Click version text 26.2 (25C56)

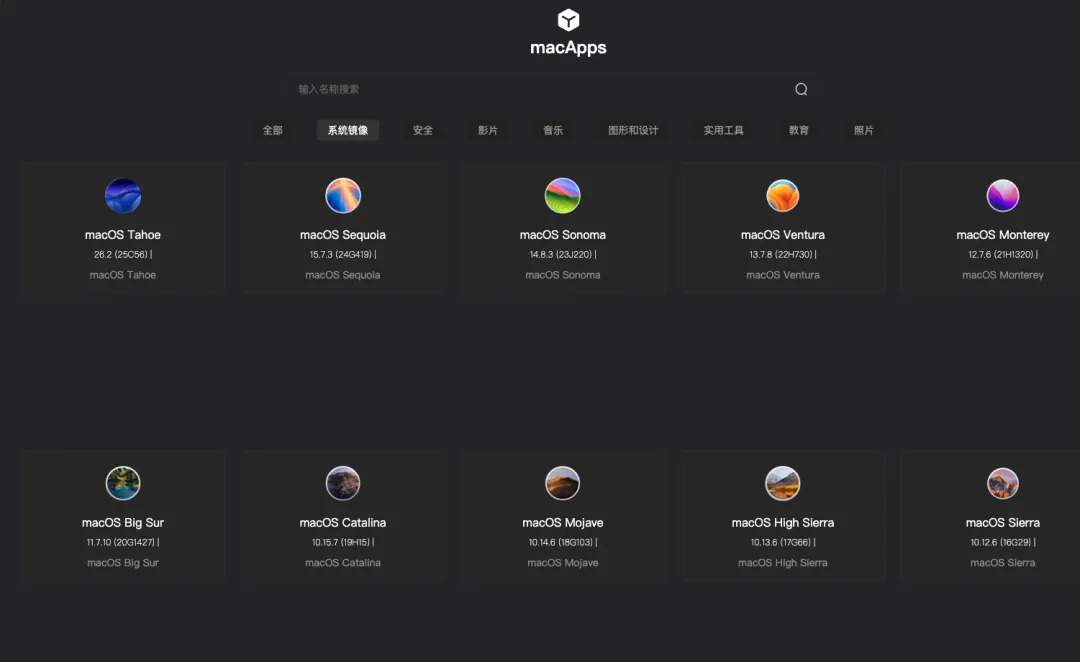pos(121,254)
